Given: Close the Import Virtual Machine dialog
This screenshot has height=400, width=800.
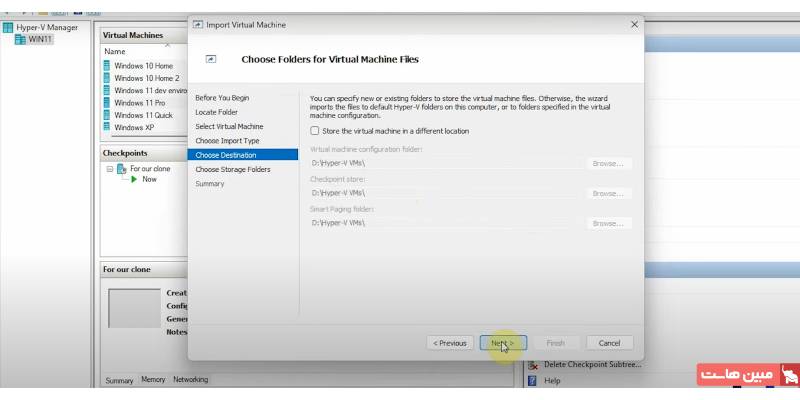Looking at the screenshot, I should pyautogui.click(x=634, y=24).
